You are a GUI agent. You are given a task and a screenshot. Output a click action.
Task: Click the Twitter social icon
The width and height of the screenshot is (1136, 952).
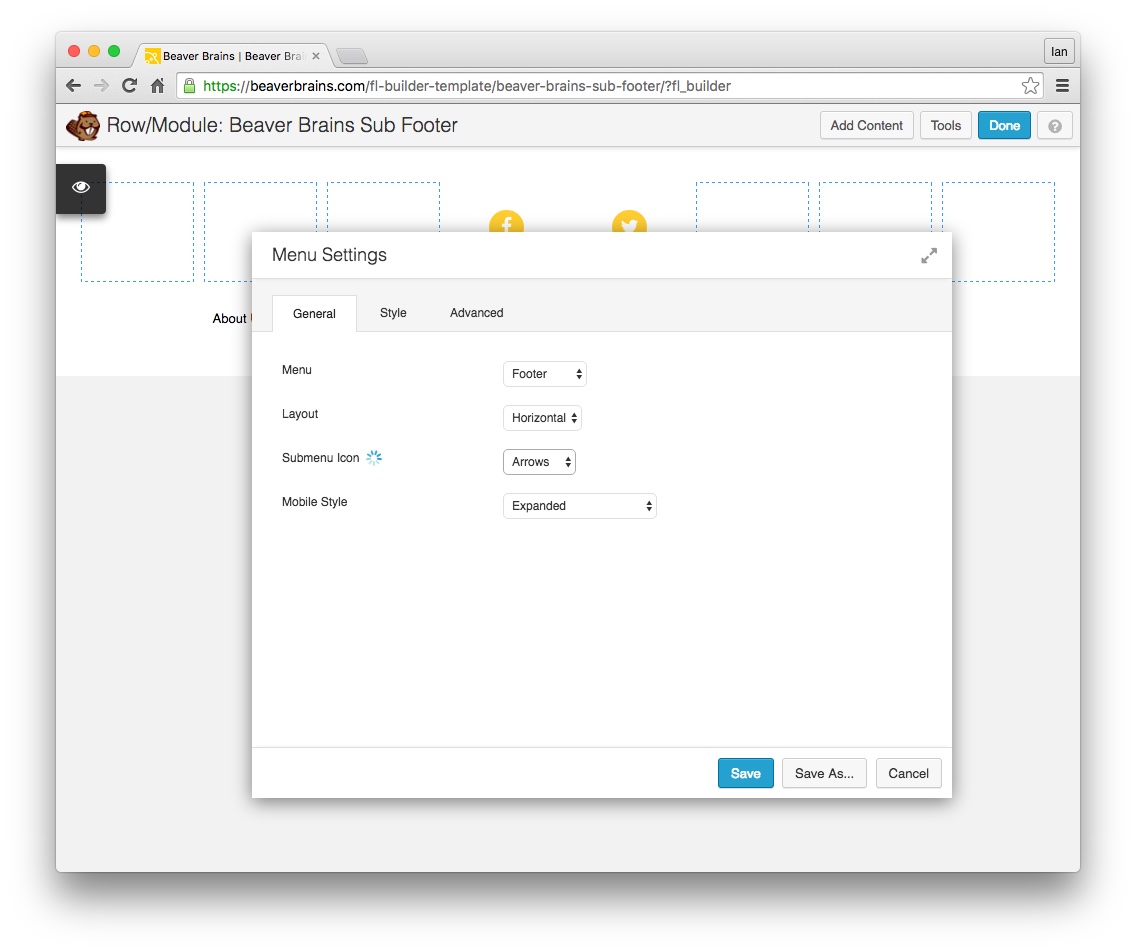[x=630, y=221]
